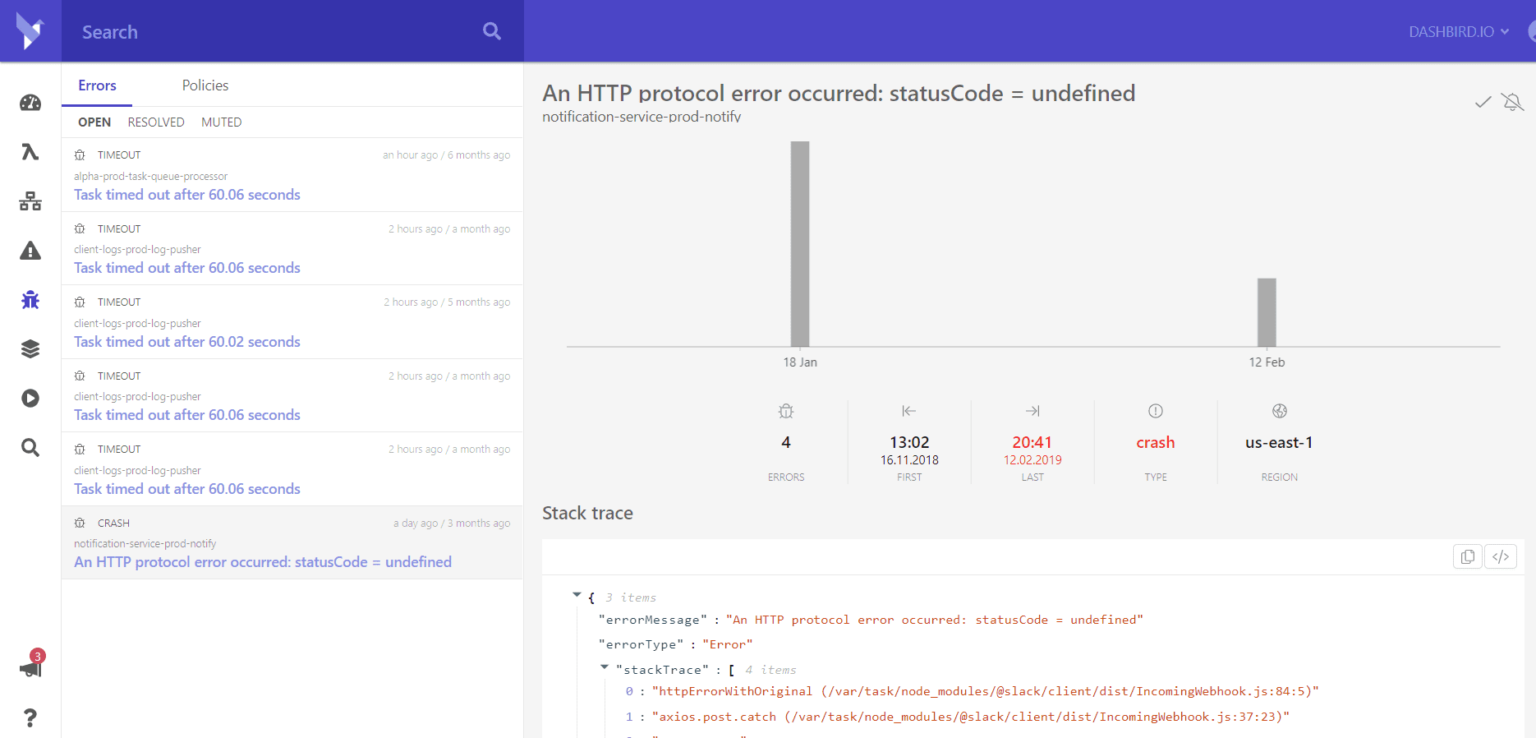The width and height of the screenshot is (1536, 738).
Task: View the alerts warning icon
Action: click(x=30, y=250)
